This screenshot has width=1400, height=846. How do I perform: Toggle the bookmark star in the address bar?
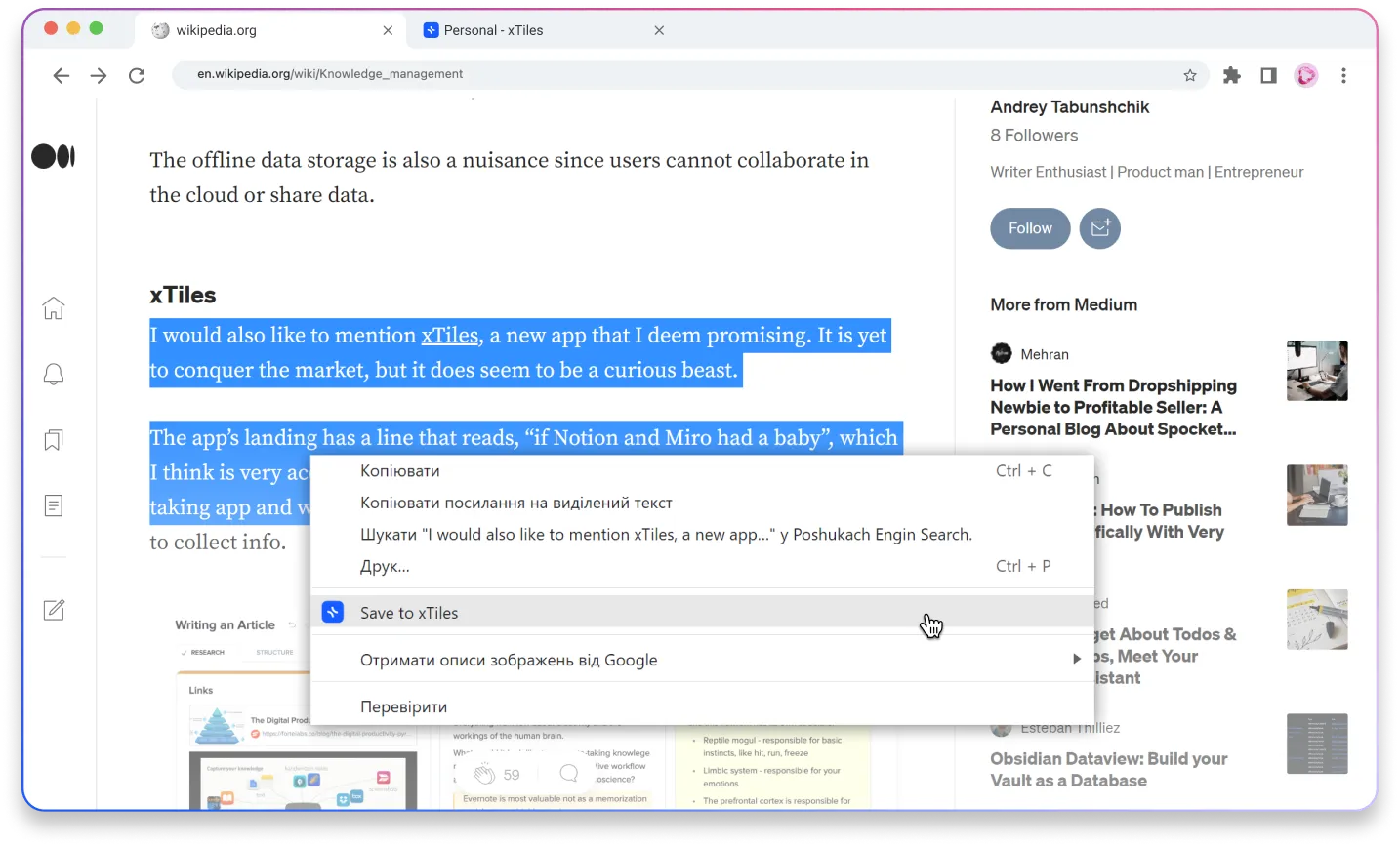point(1189,74)
